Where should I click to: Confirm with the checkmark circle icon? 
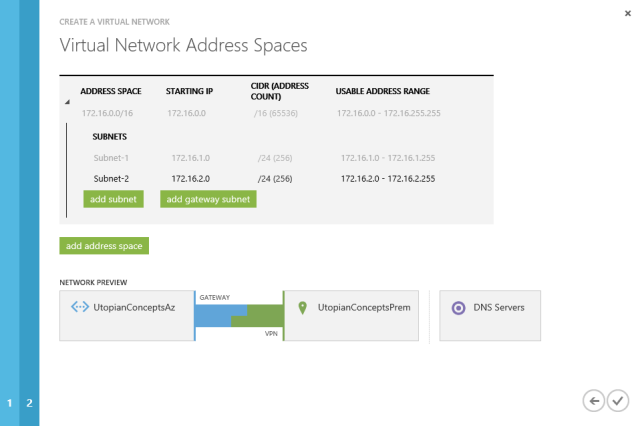[618, 401]
